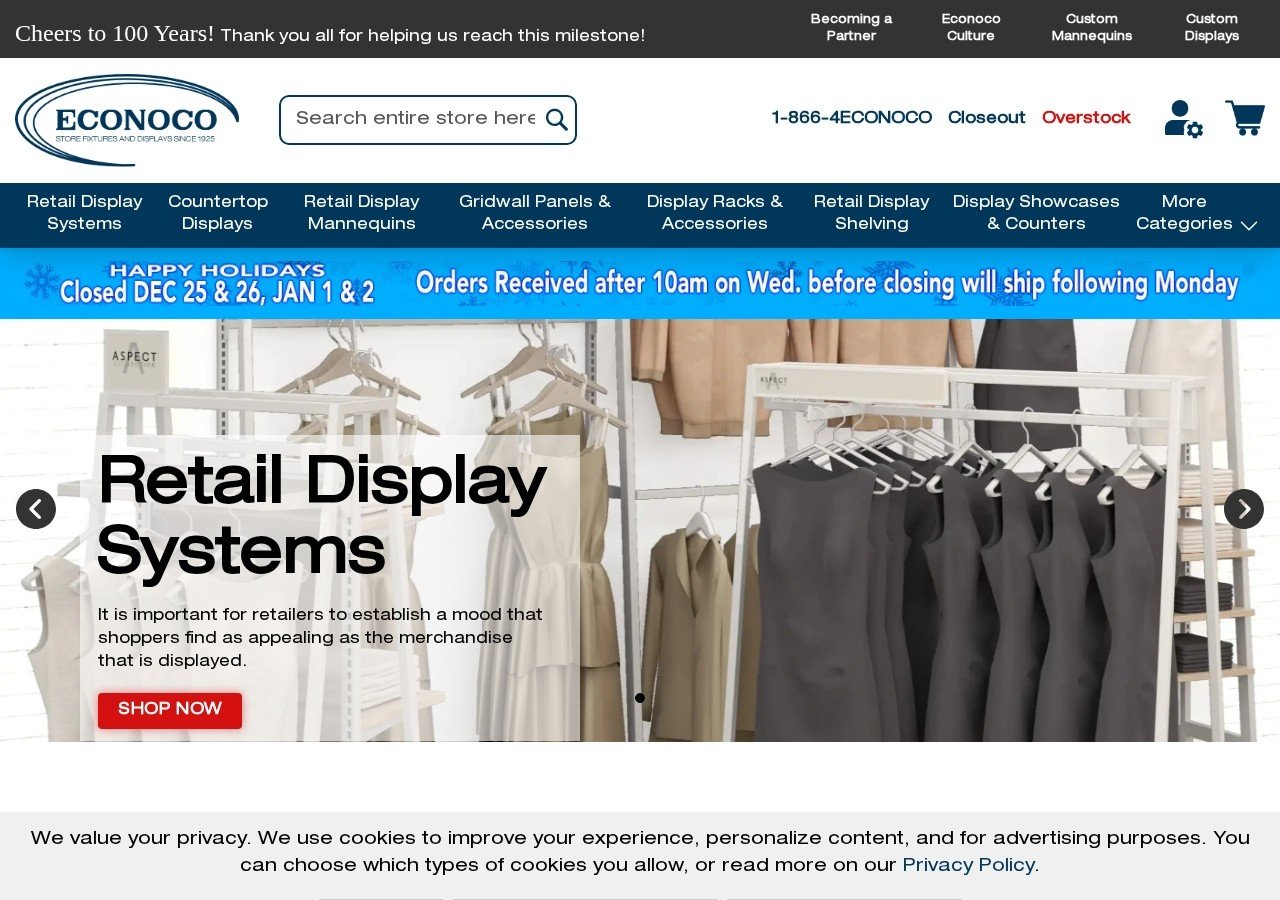Select the carousel slide indicator dot
Screen dimensions: 1280x900
click(639, 697)
